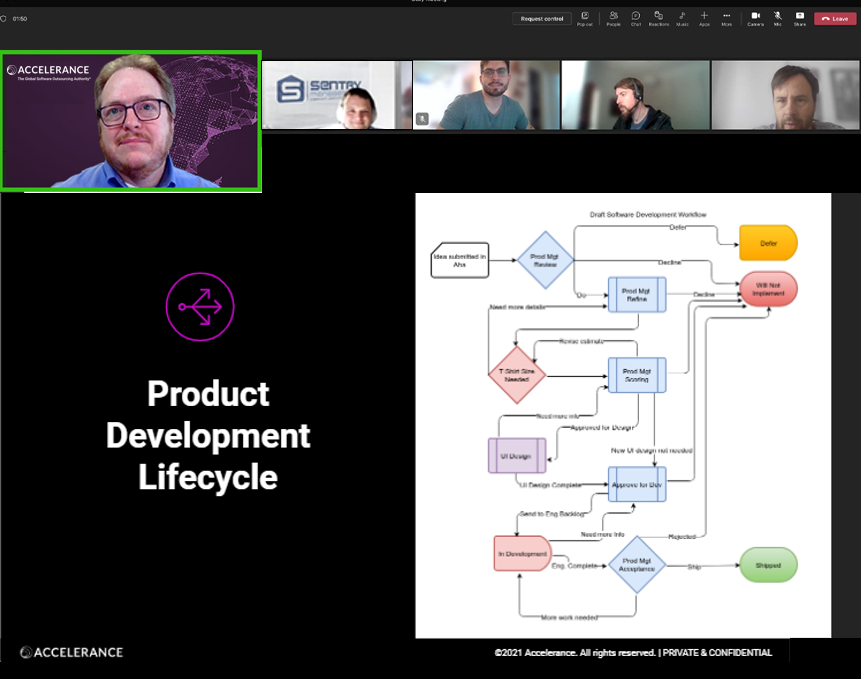The image size is (861, 679).
Task: Click the T-Shirt Size Needed diamond
Action: tap(517, 375)
